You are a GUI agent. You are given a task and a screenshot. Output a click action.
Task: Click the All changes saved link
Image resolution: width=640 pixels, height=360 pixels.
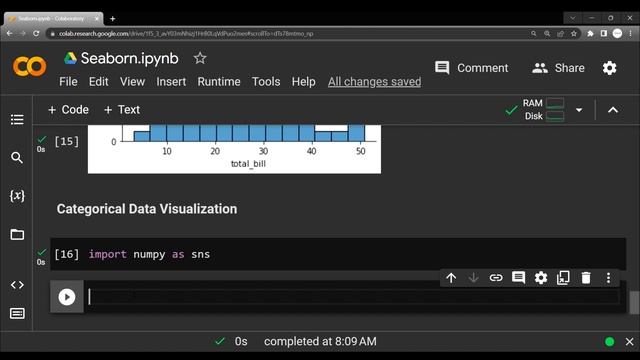[374, 82]
